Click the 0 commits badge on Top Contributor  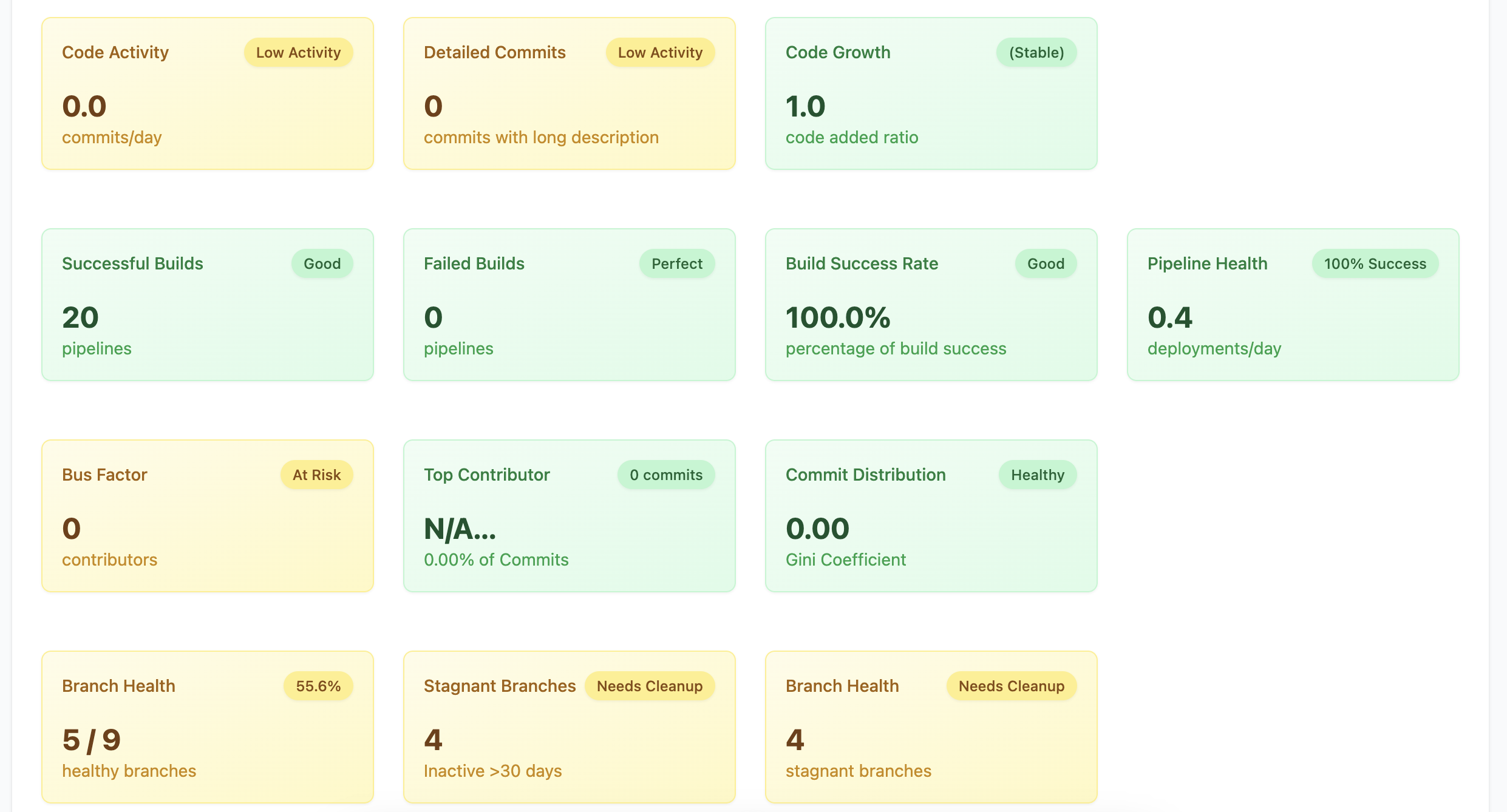click(x=665, y=475)
